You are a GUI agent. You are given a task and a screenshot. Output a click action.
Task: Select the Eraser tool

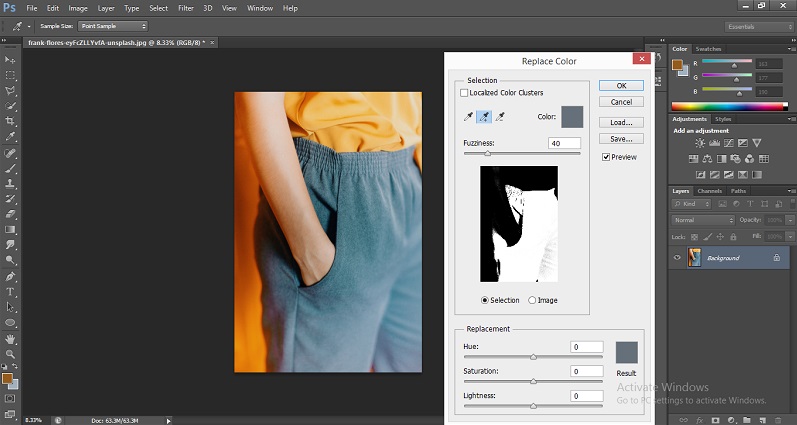10,214
